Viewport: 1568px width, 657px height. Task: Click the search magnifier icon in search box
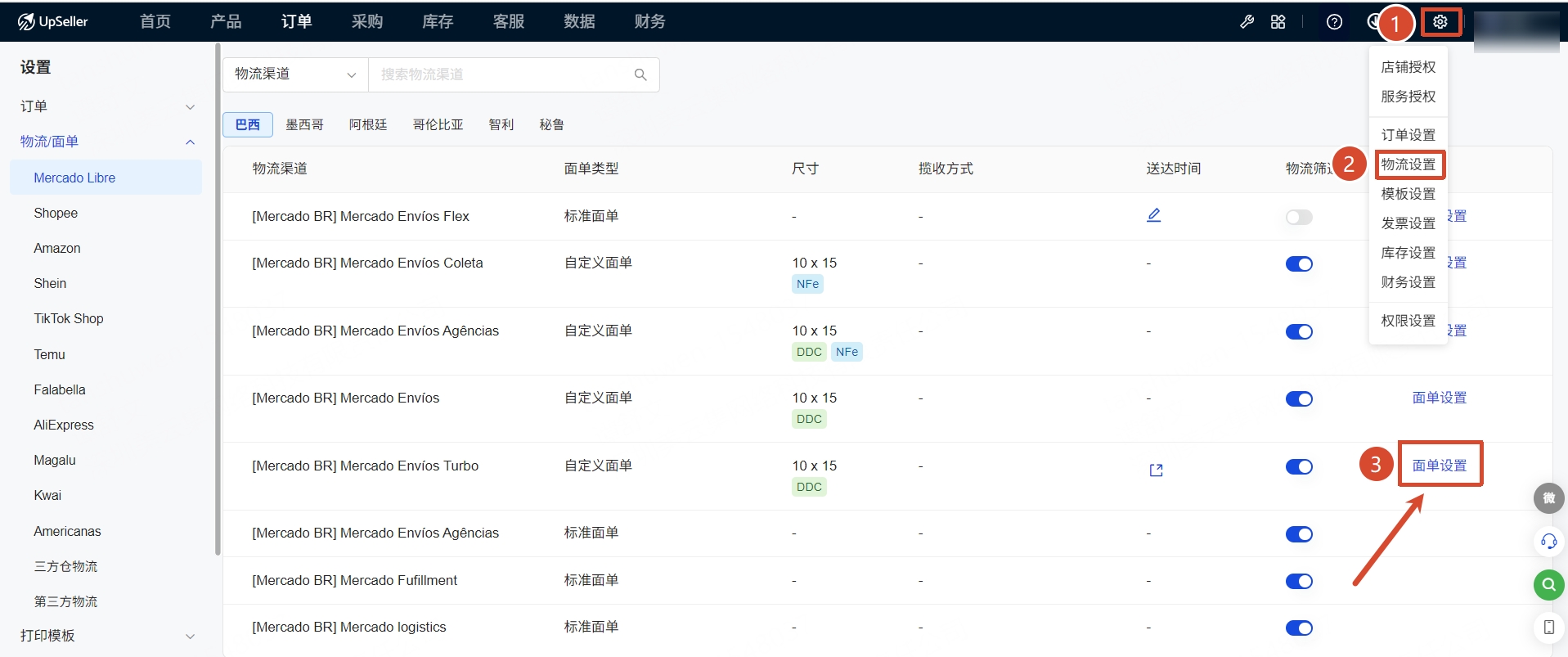[640, 74]
